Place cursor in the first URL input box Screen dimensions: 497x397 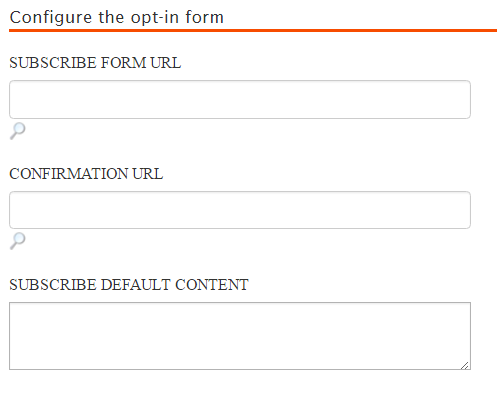tap(240, 99)
